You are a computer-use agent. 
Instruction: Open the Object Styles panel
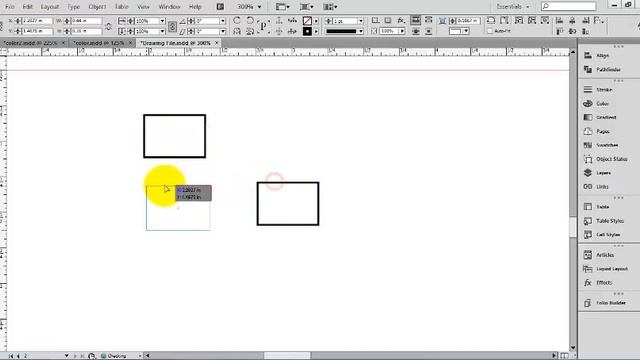[x=606, y=159]
